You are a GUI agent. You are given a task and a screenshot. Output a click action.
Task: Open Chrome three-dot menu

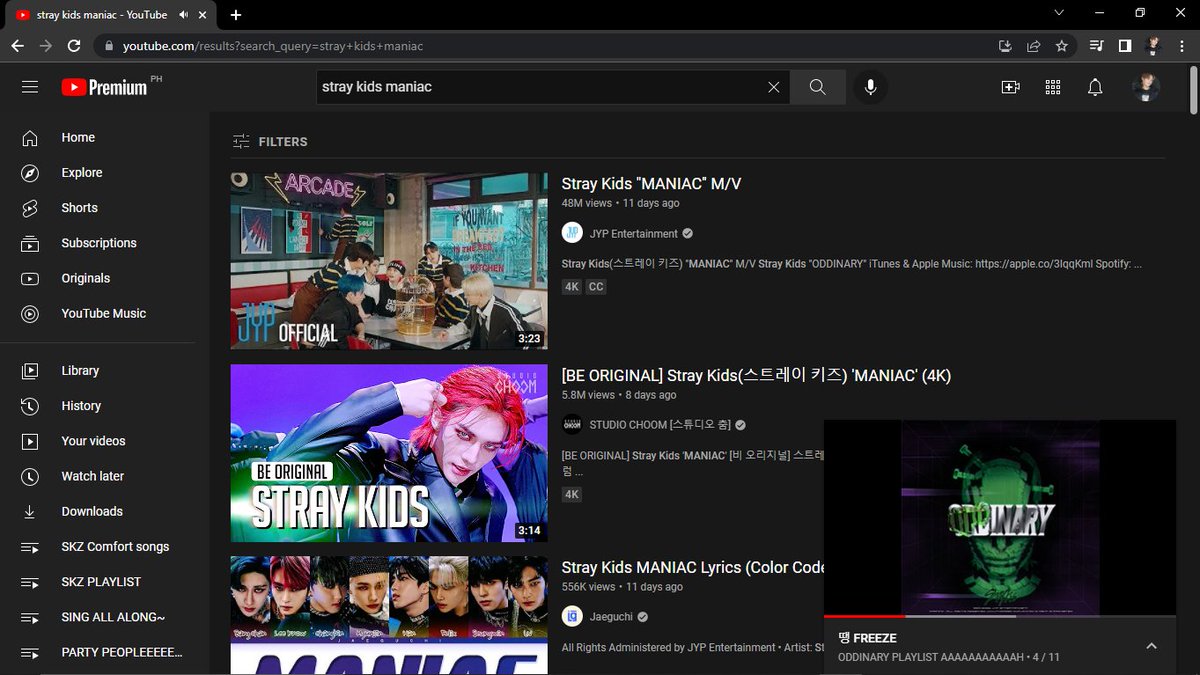[1181, 46]
